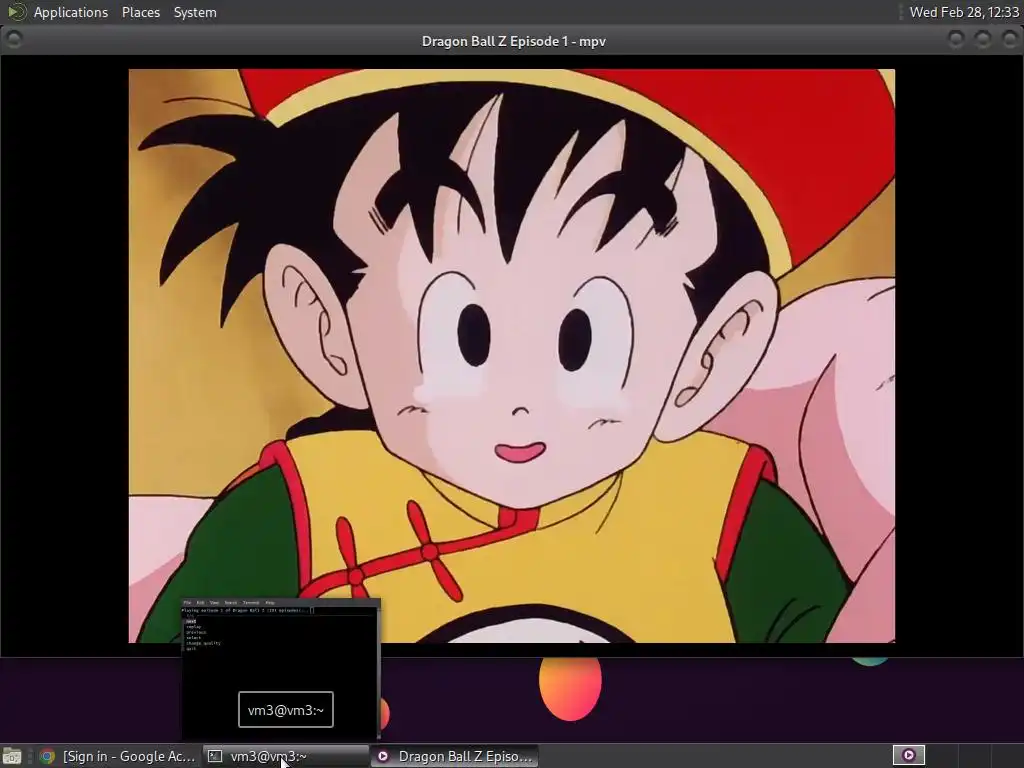Minimize the Dragon Ball Z mpv window

pos(955,40)
